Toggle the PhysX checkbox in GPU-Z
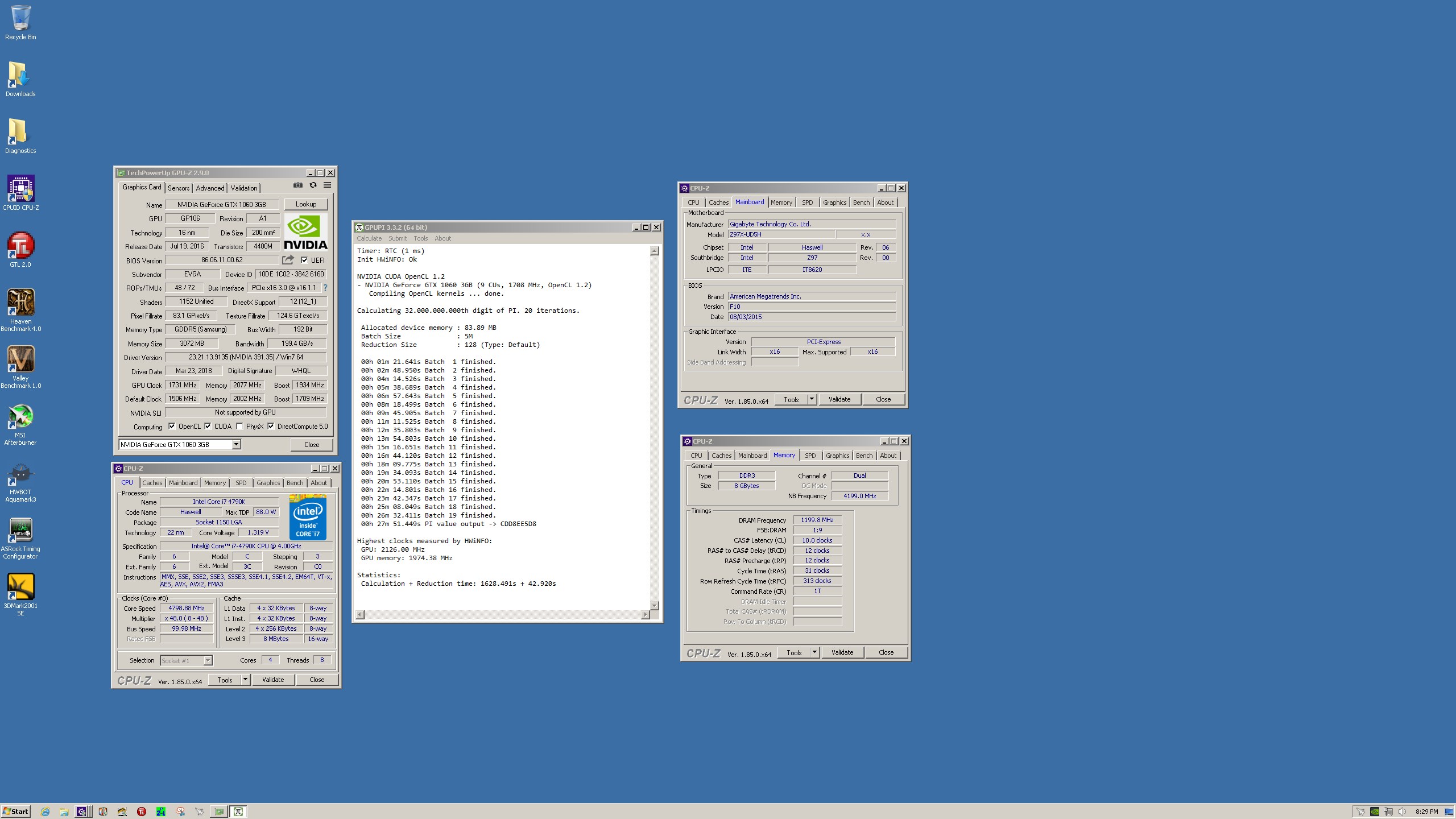This screenshot has height=819, width=1456. pos(239,426)
